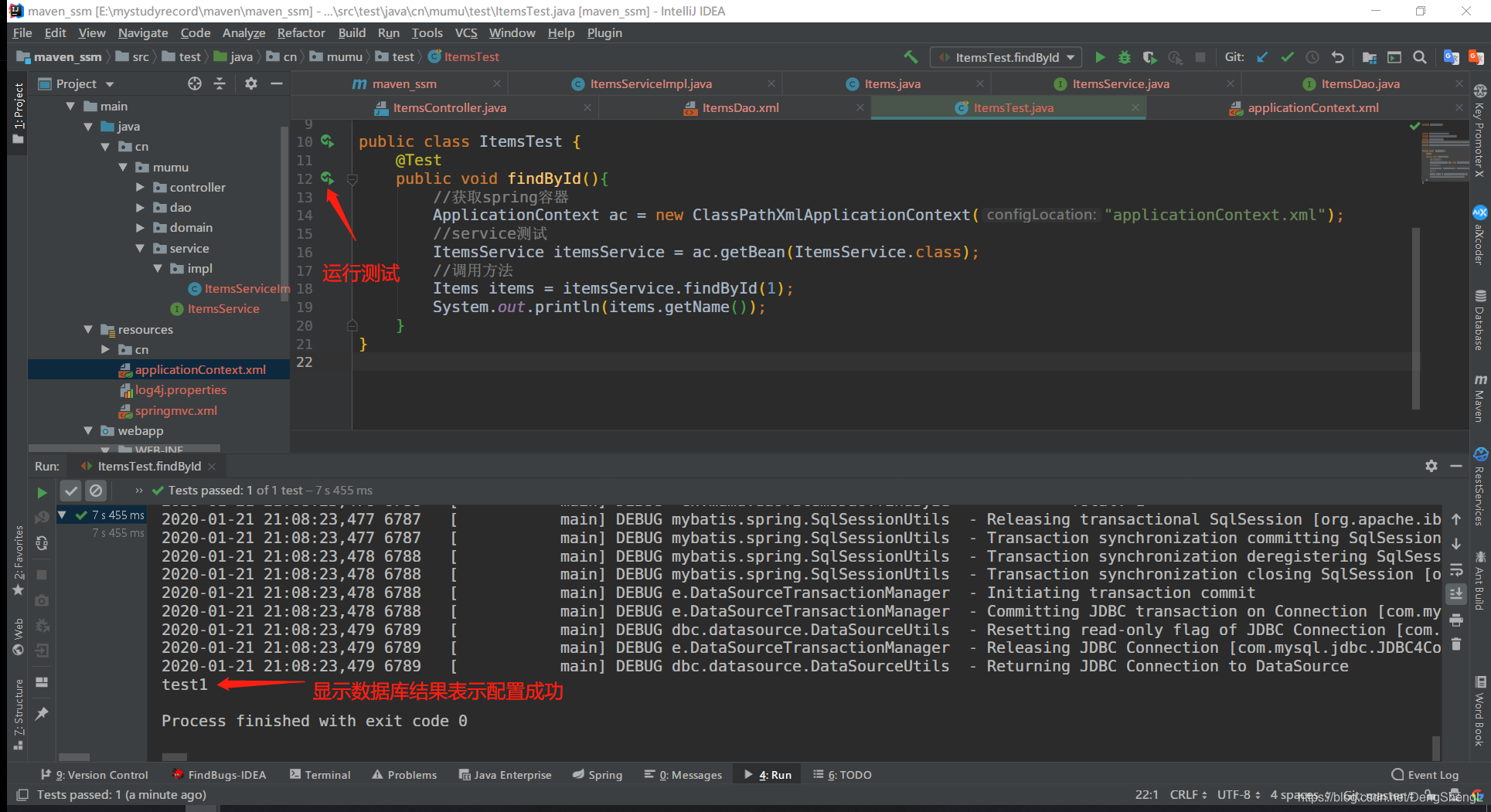Click the run class gutter icon on line 10

pos(327,141)
